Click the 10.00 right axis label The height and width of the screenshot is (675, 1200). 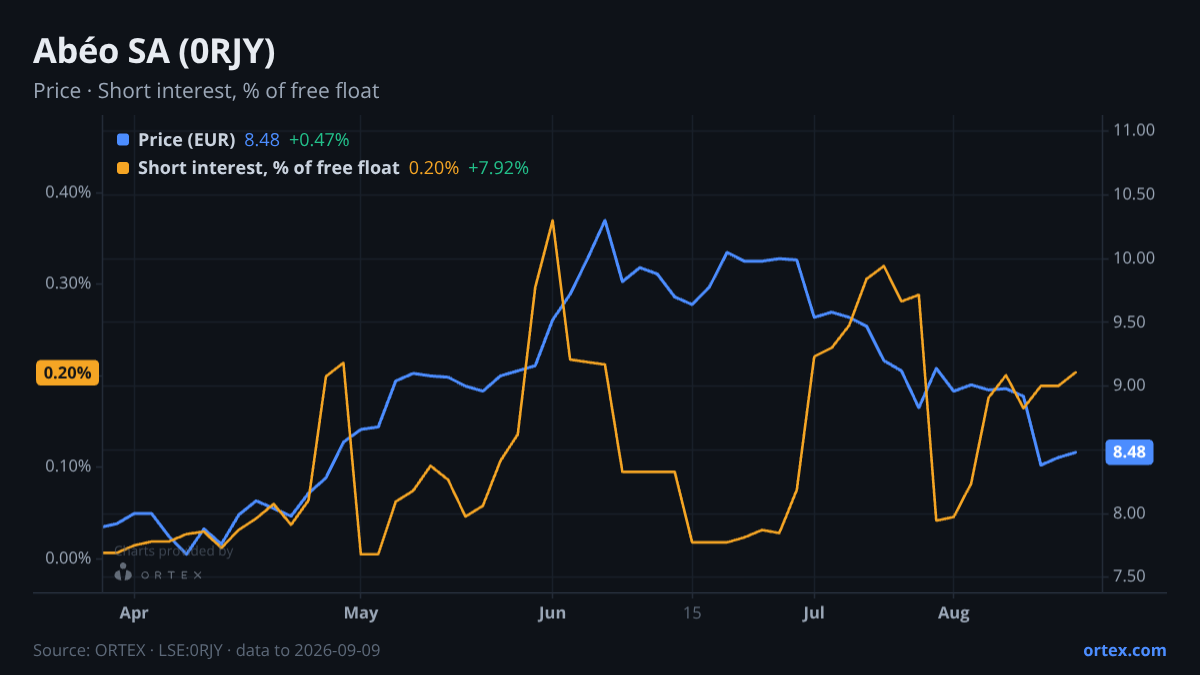tap(1133, 258)
